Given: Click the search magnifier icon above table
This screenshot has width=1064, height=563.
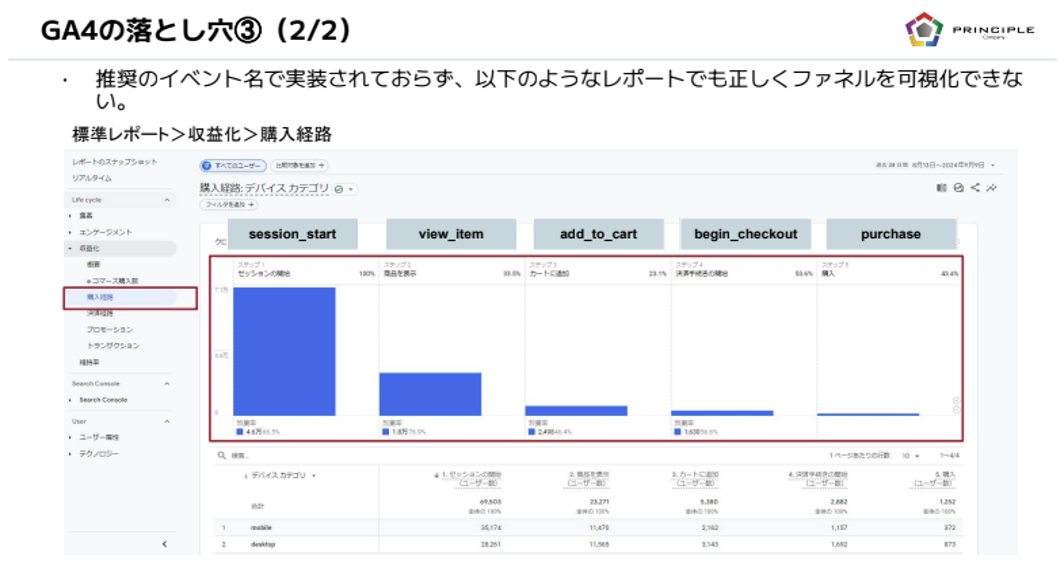Looking at the screenshot, I should [x=222, y=455].
